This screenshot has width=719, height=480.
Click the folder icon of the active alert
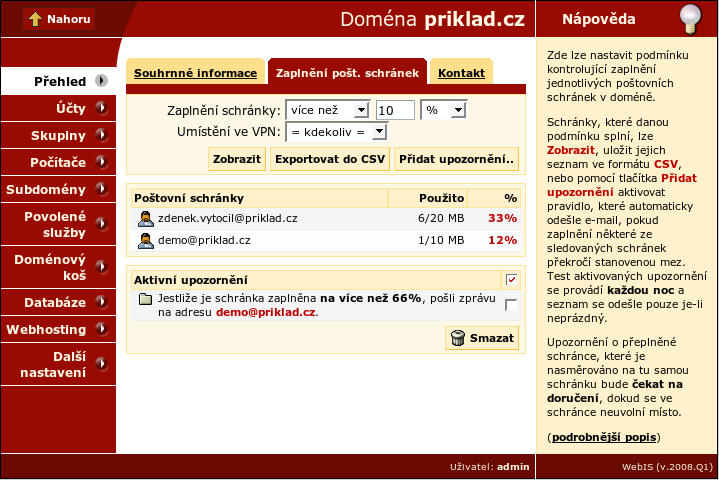(145, 299)
